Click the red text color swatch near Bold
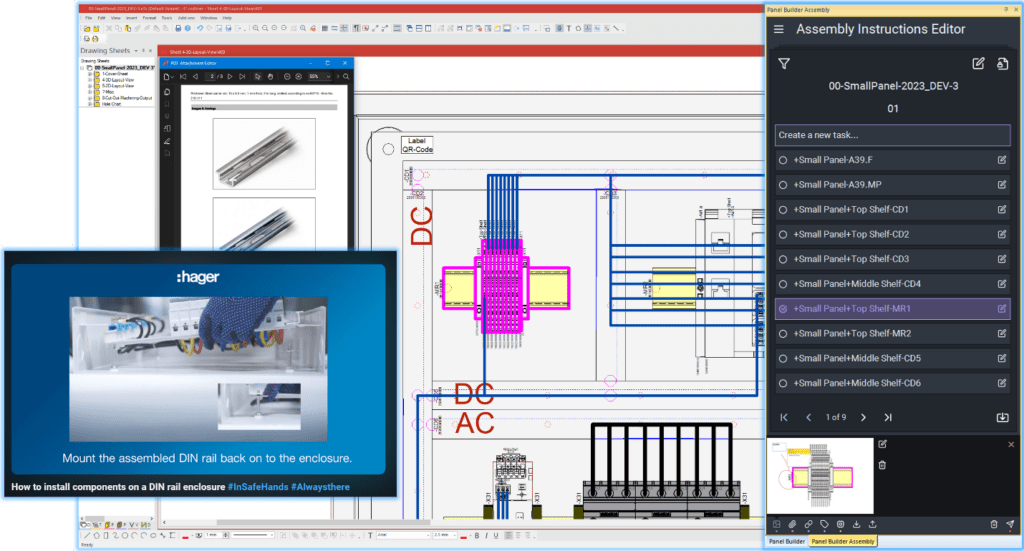This screenshot has width=1024, height=551. 464,536
